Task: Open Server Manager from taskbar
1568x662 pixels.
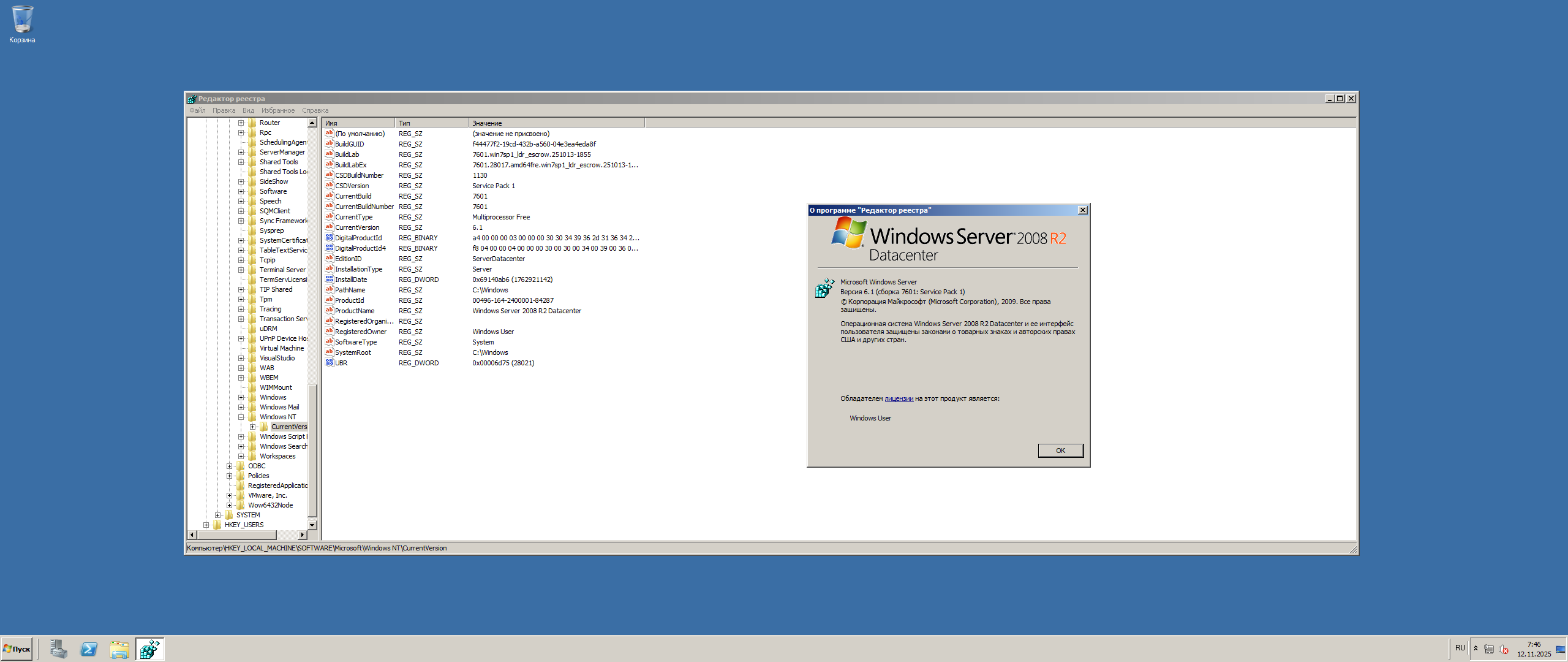Action: (59, 649)
